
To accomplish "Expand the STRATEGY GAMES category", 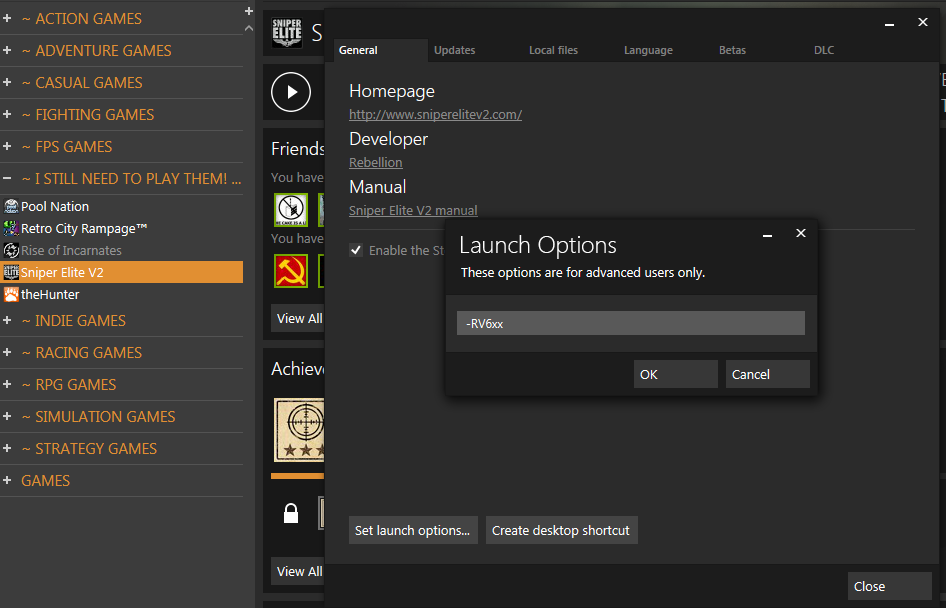I will pos(7,448).
